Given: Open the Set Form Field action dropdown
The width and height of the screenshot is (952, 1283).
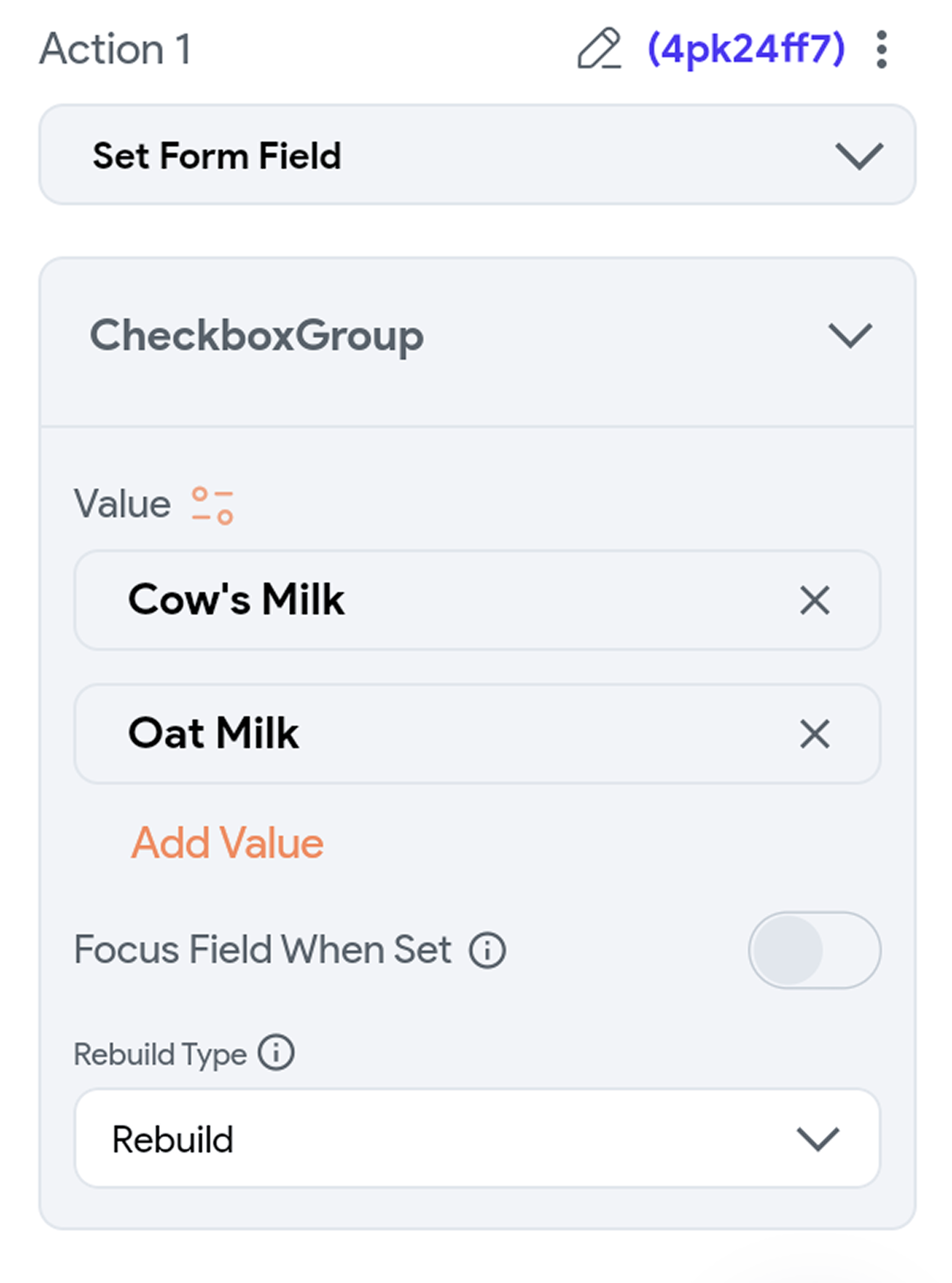Looking at the screenshot, I should 476,155.
